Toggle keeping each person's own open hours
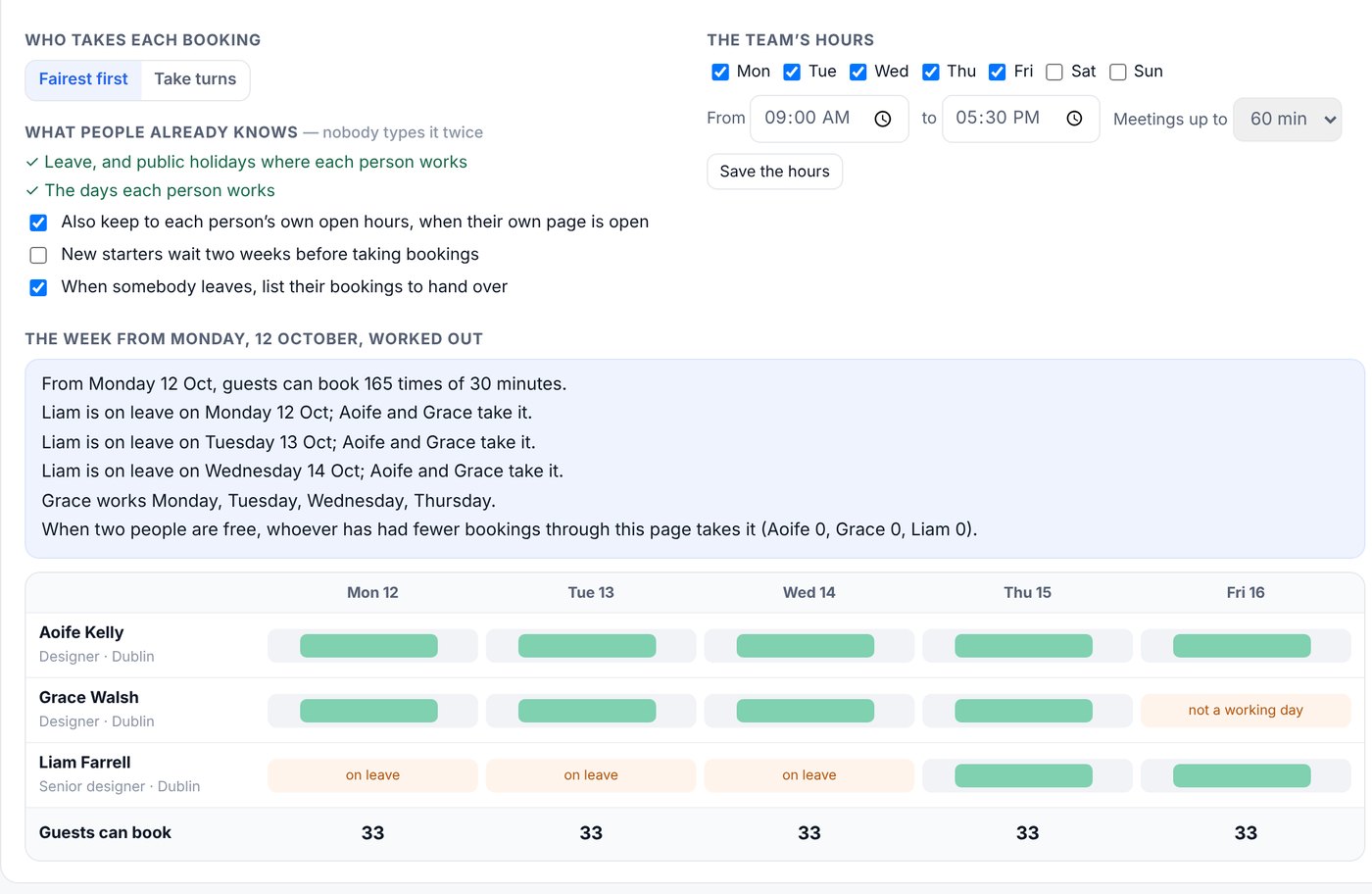 (x=38, y=223)
